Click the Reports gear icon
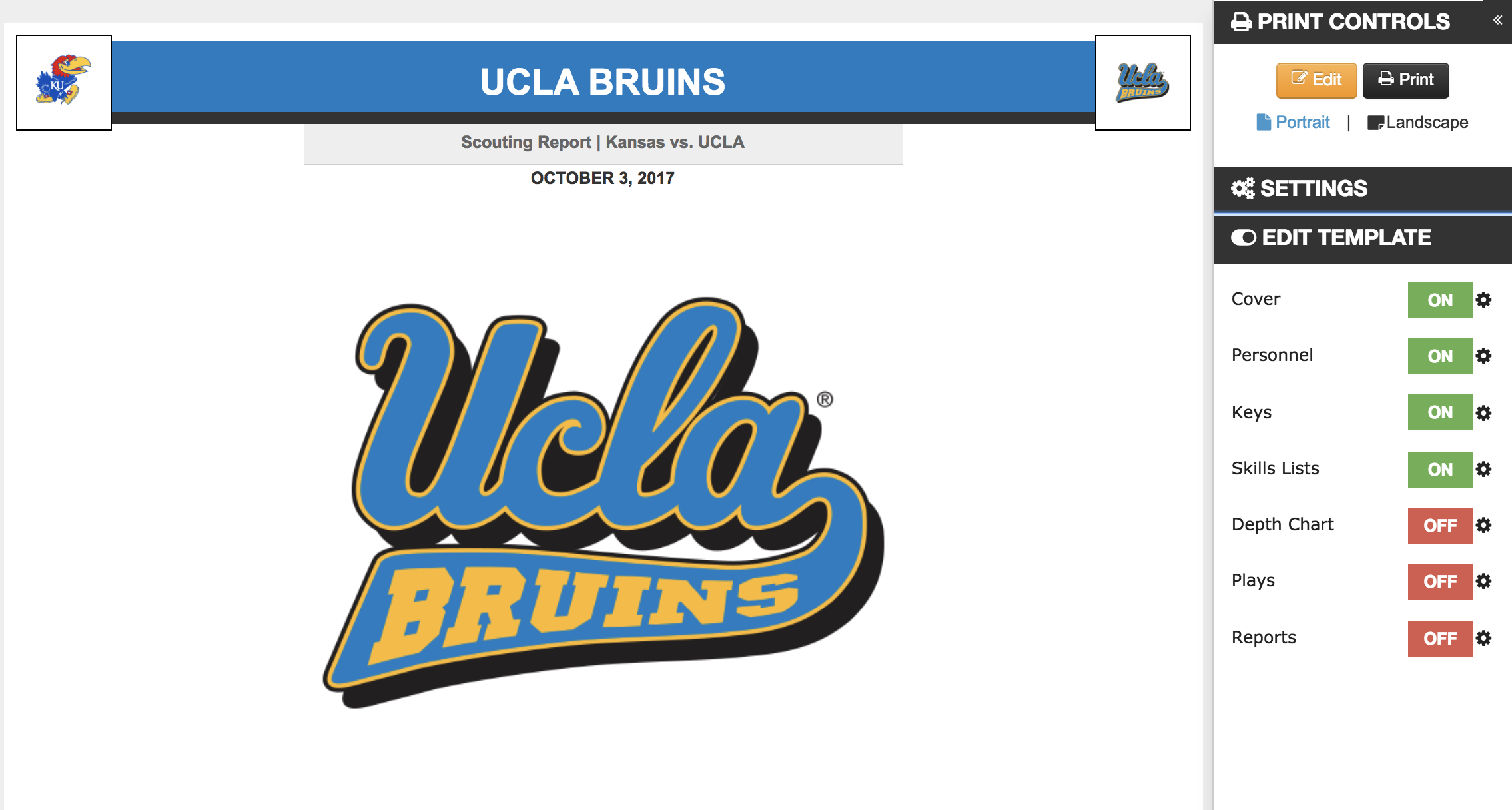The width and height of the screenshot is (1512, 810). [1483, 638]
